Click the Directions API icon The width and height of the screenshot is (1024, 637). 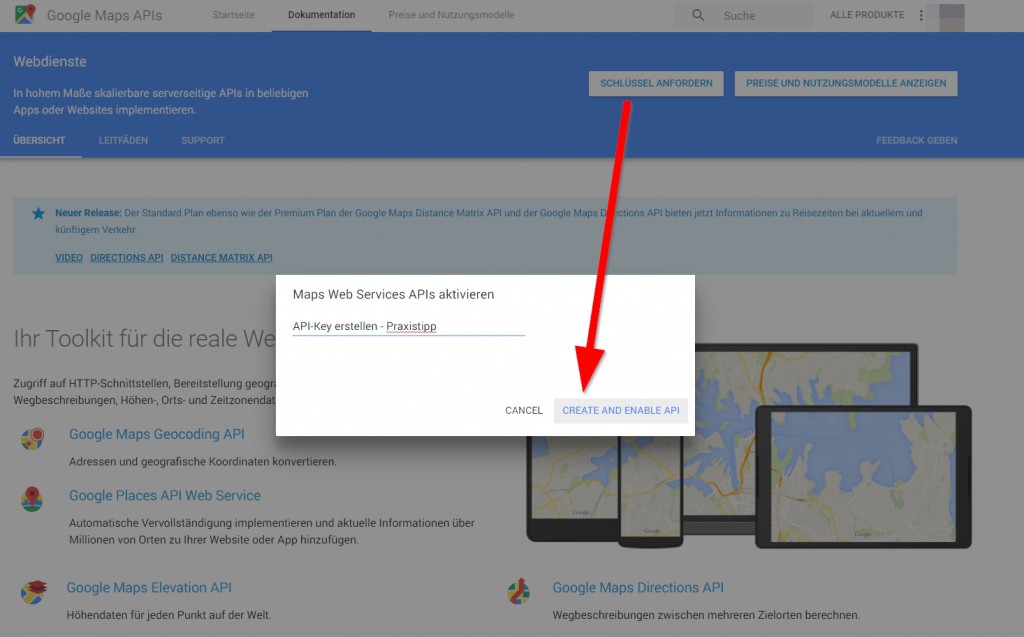click(518, 592)
